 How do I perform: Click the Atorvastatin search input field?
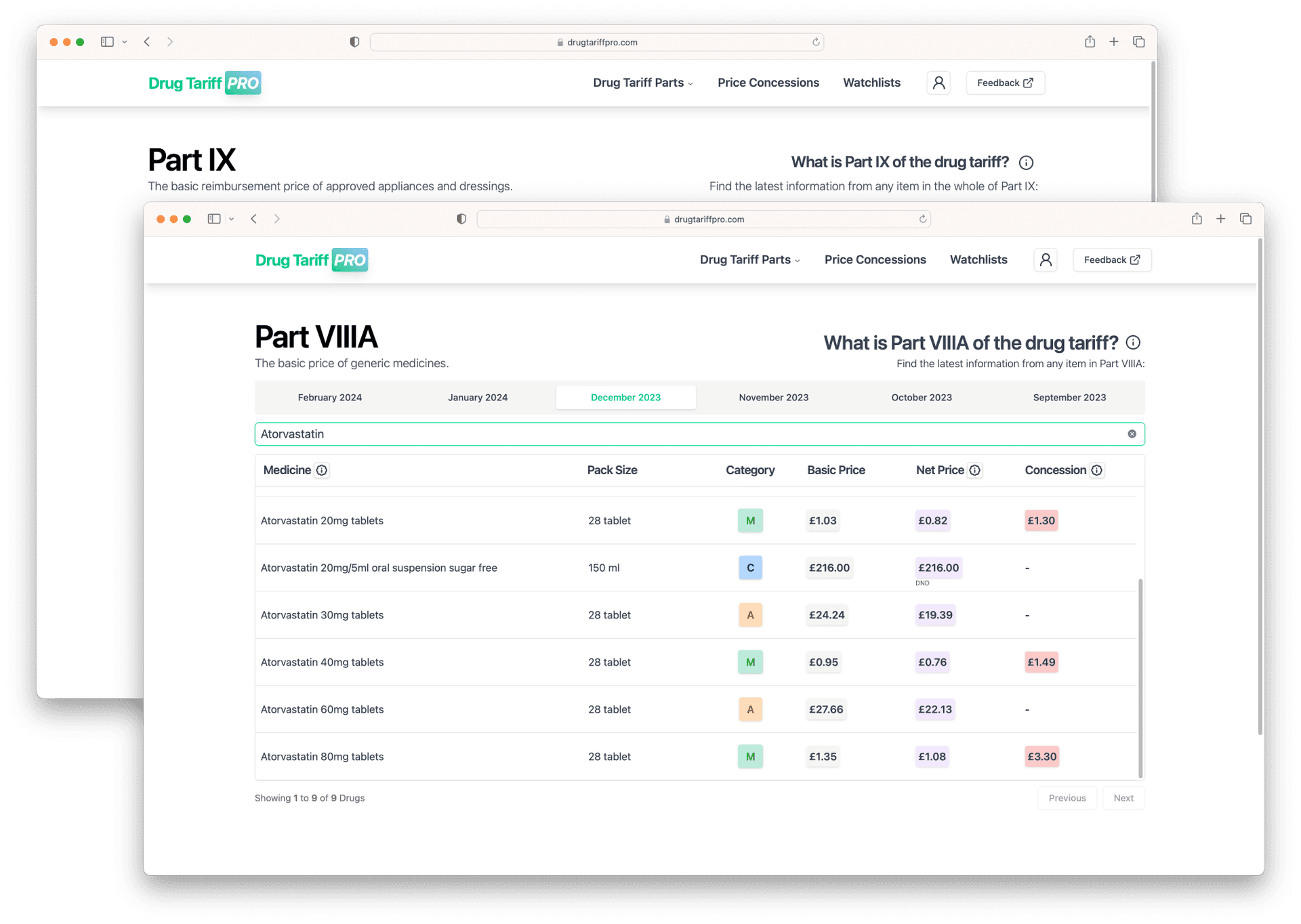678,434
